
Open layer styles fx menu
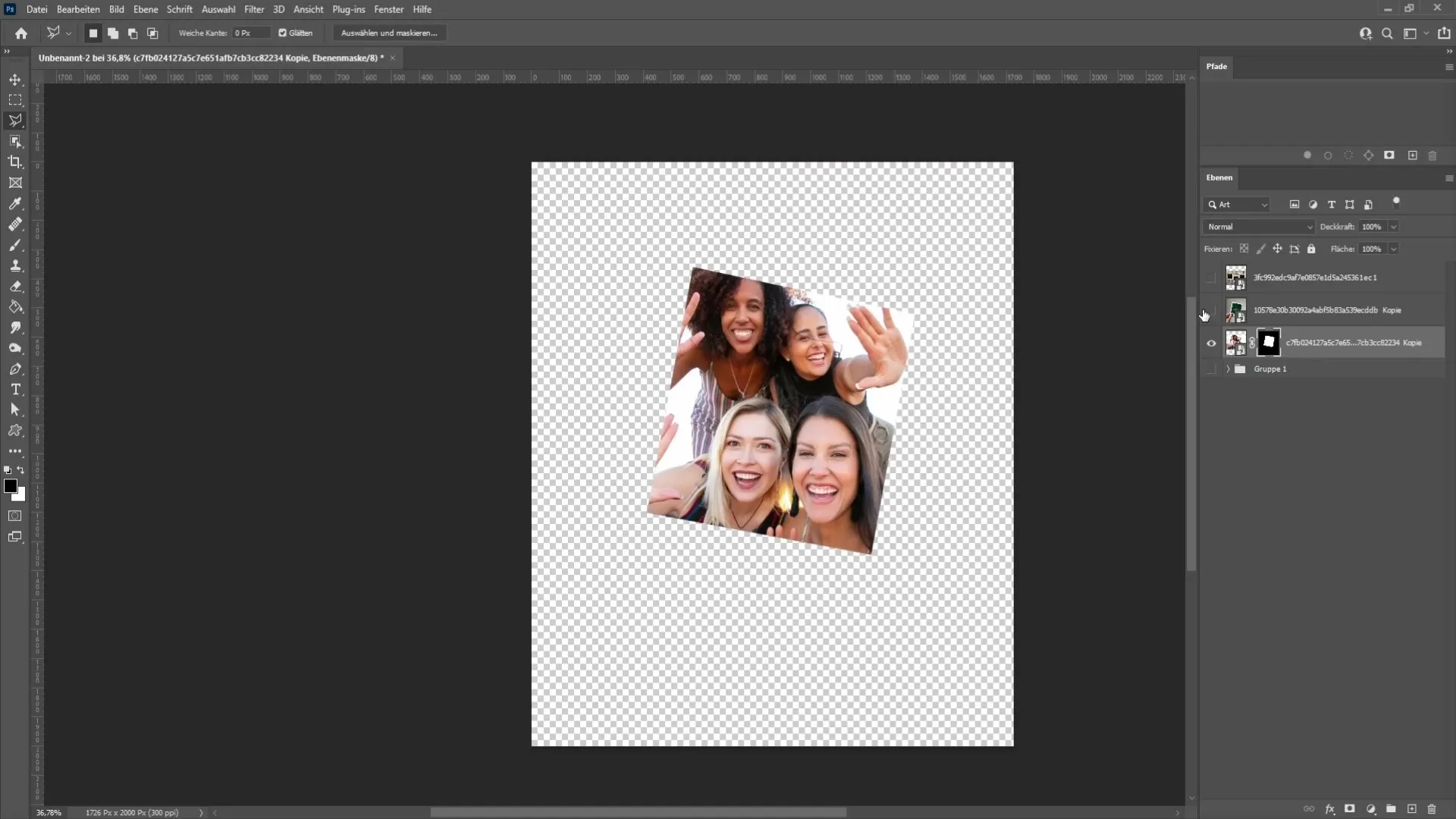coord(1329,809)
